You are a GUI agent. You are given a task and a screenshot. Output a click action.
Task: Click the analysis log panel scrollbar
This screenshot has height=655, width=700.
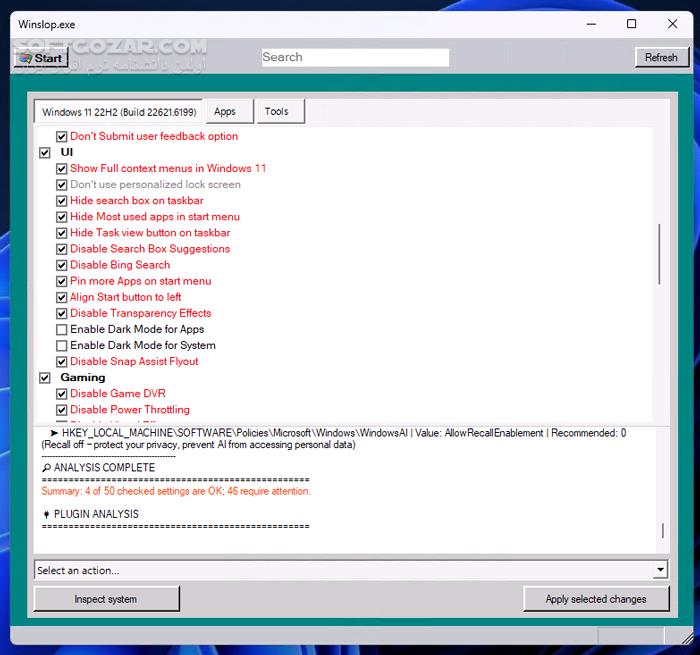661,531
